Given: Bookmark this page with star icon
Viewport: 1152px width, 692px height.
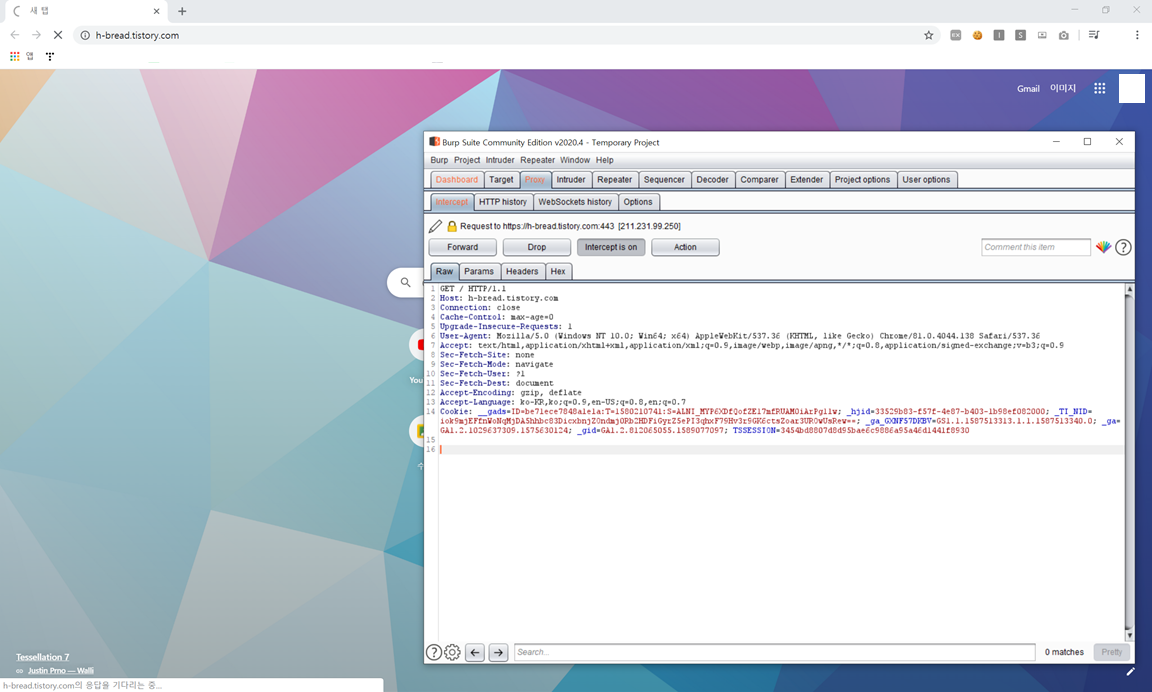Looking at the screenshot, I should (929, 35).
